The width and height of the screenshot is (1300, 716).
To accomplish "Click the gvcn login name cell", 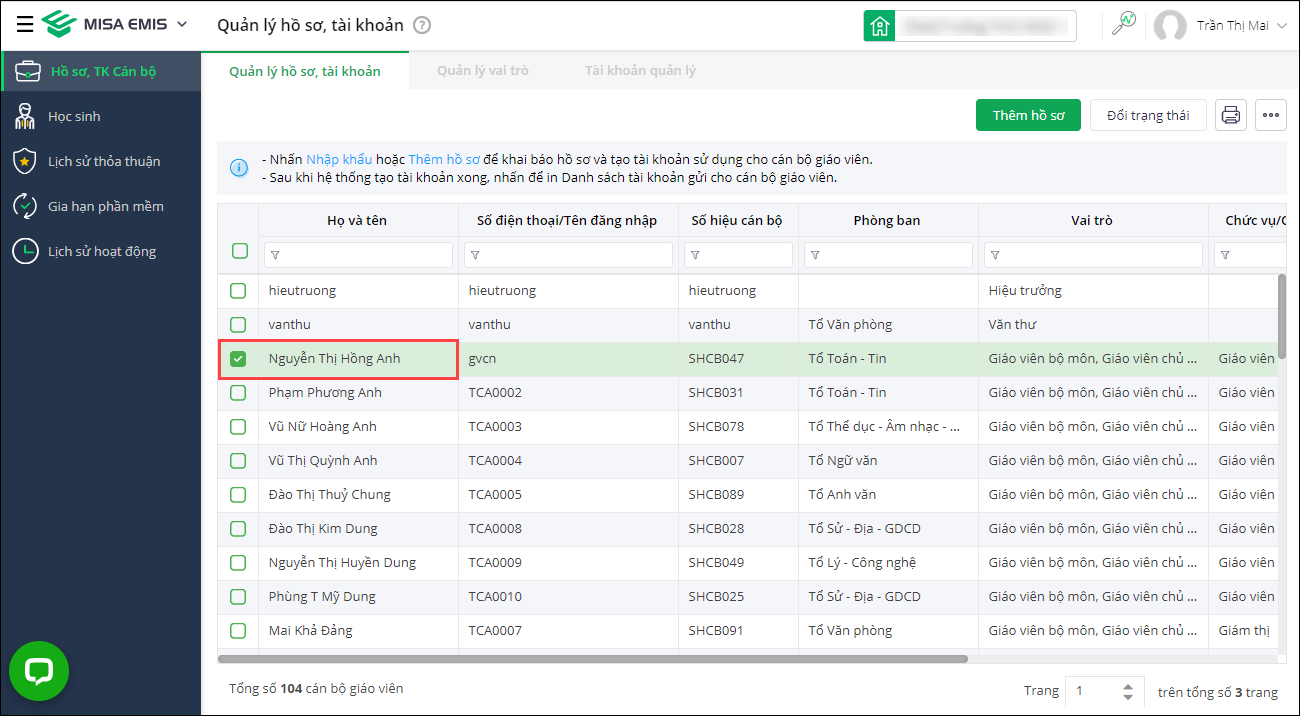I will [x=568, y=359].
